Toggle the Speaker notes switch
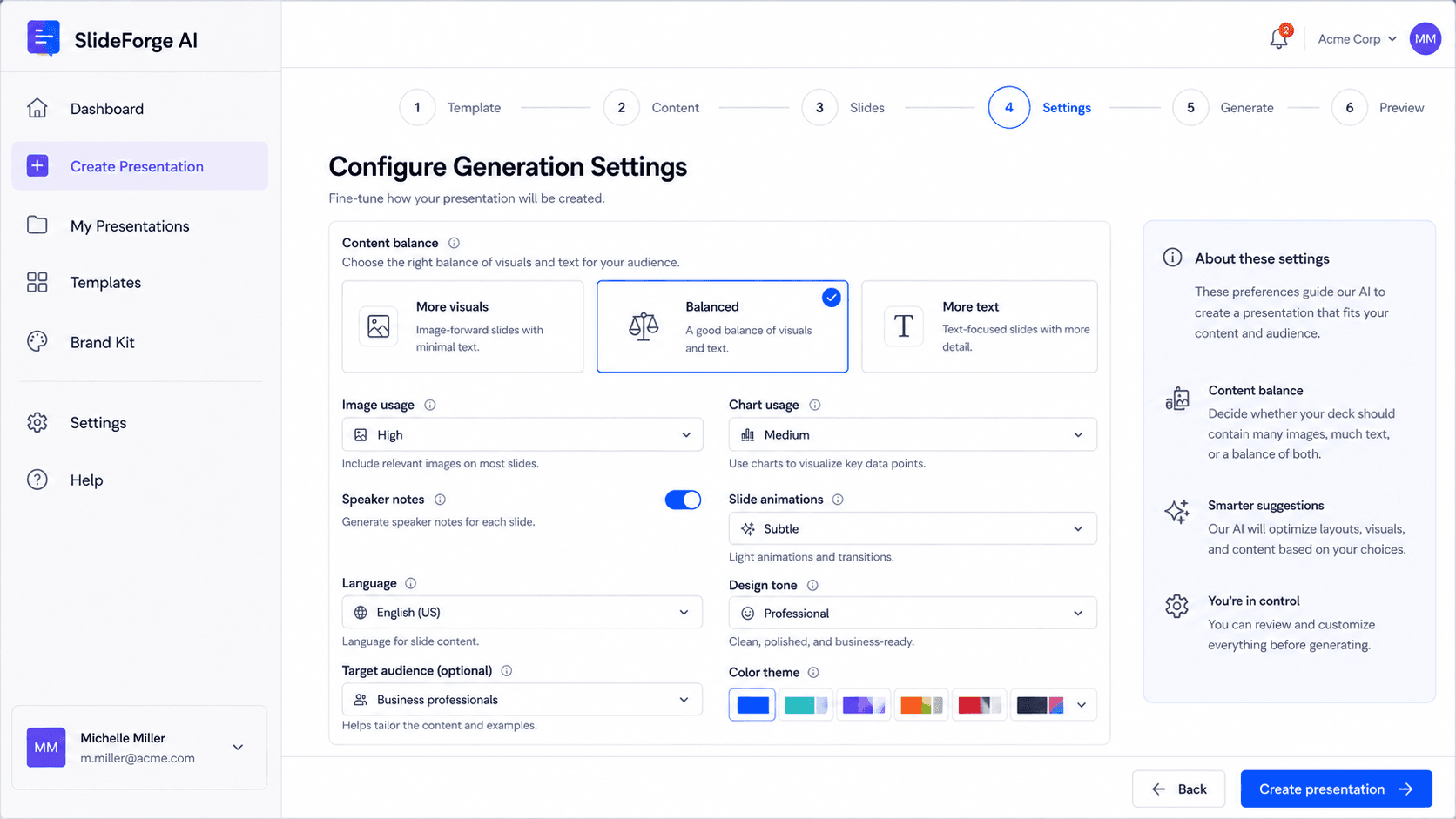The image size is (1456, 819). [x=683, y=500]
